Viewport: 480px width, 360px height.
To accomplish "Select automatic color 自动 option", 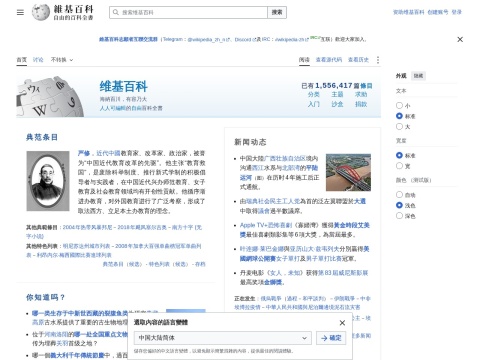I will (x=399, y=195).
